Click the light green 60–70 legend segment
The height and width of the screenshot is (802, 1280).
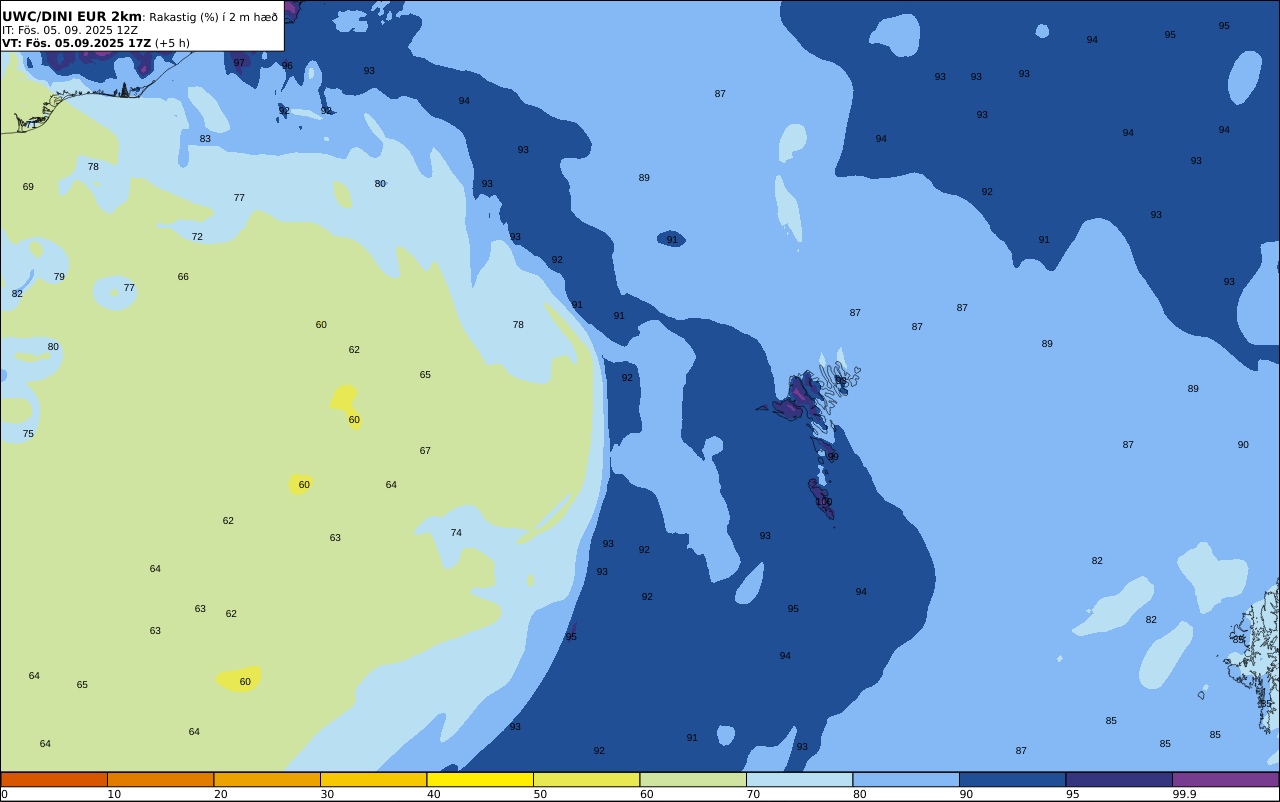coord(693,779)
